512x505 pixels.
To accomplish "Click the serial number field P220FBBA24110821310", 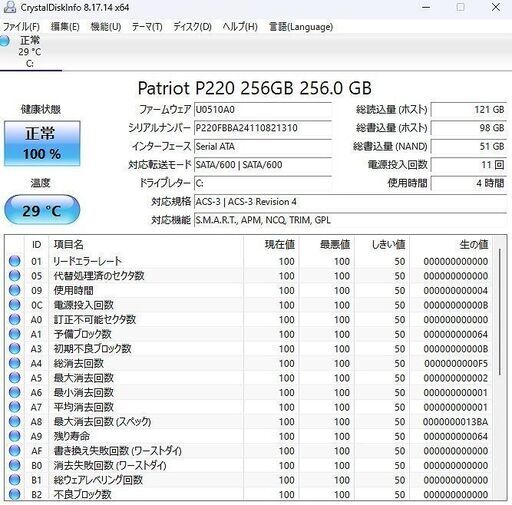I will coord(263,128).
